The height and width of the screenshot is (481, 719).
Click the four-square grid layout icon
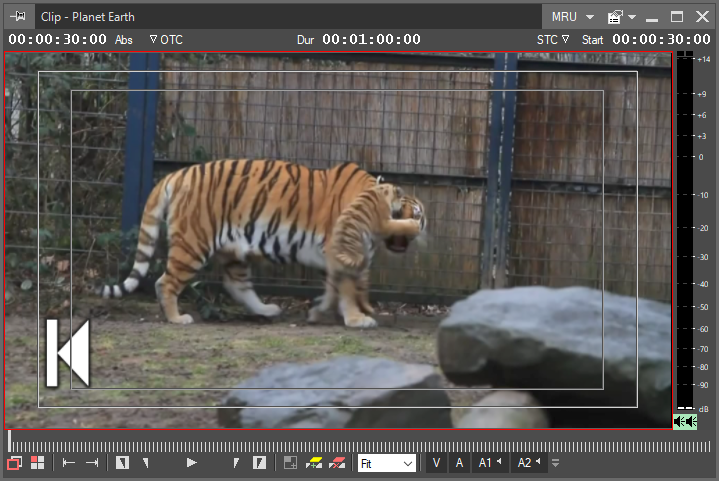[x=38, y=463]
